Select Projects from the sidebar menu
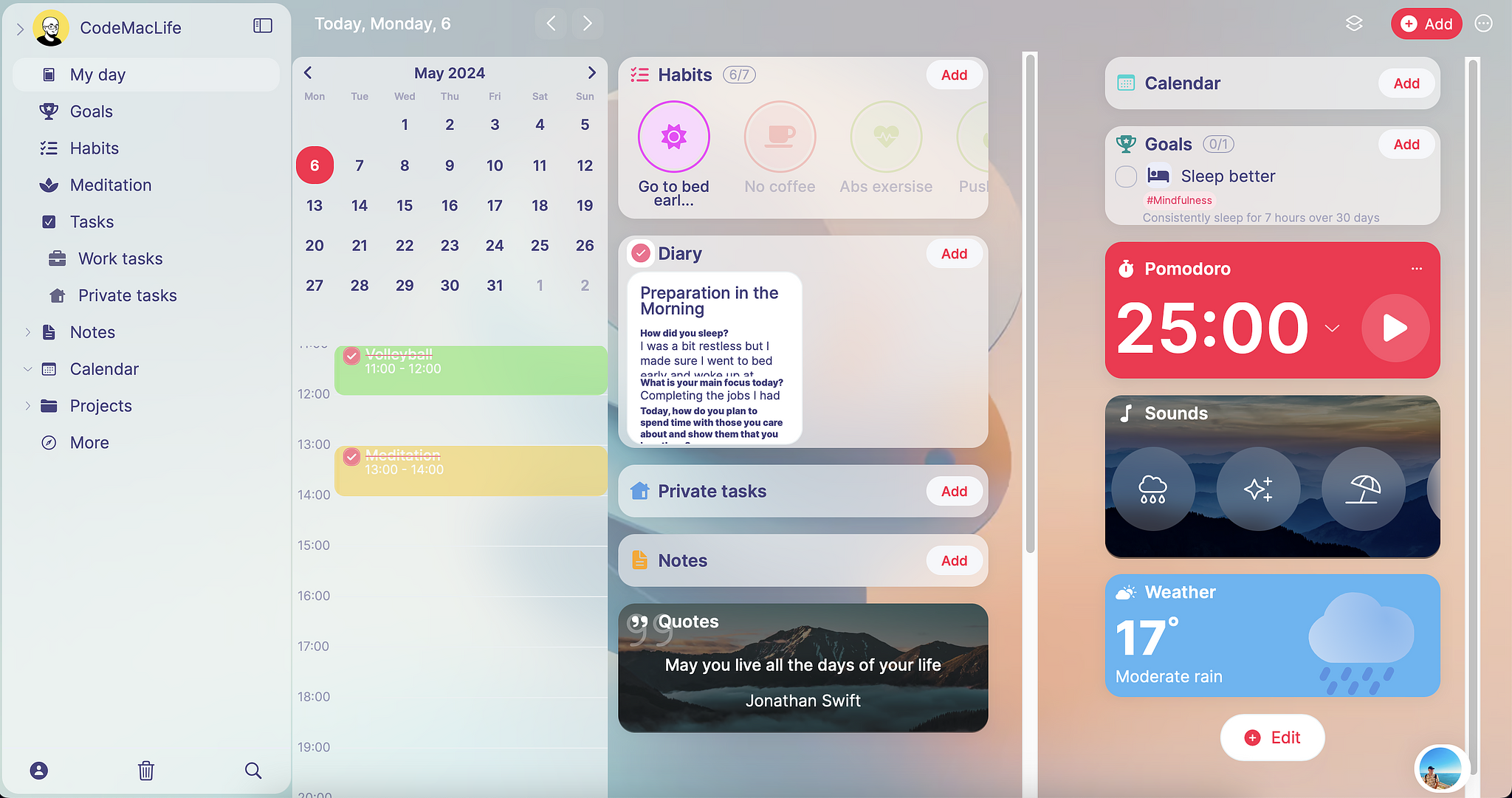The height and width of the screenshot is (798, 1512). tap(99, 405)
